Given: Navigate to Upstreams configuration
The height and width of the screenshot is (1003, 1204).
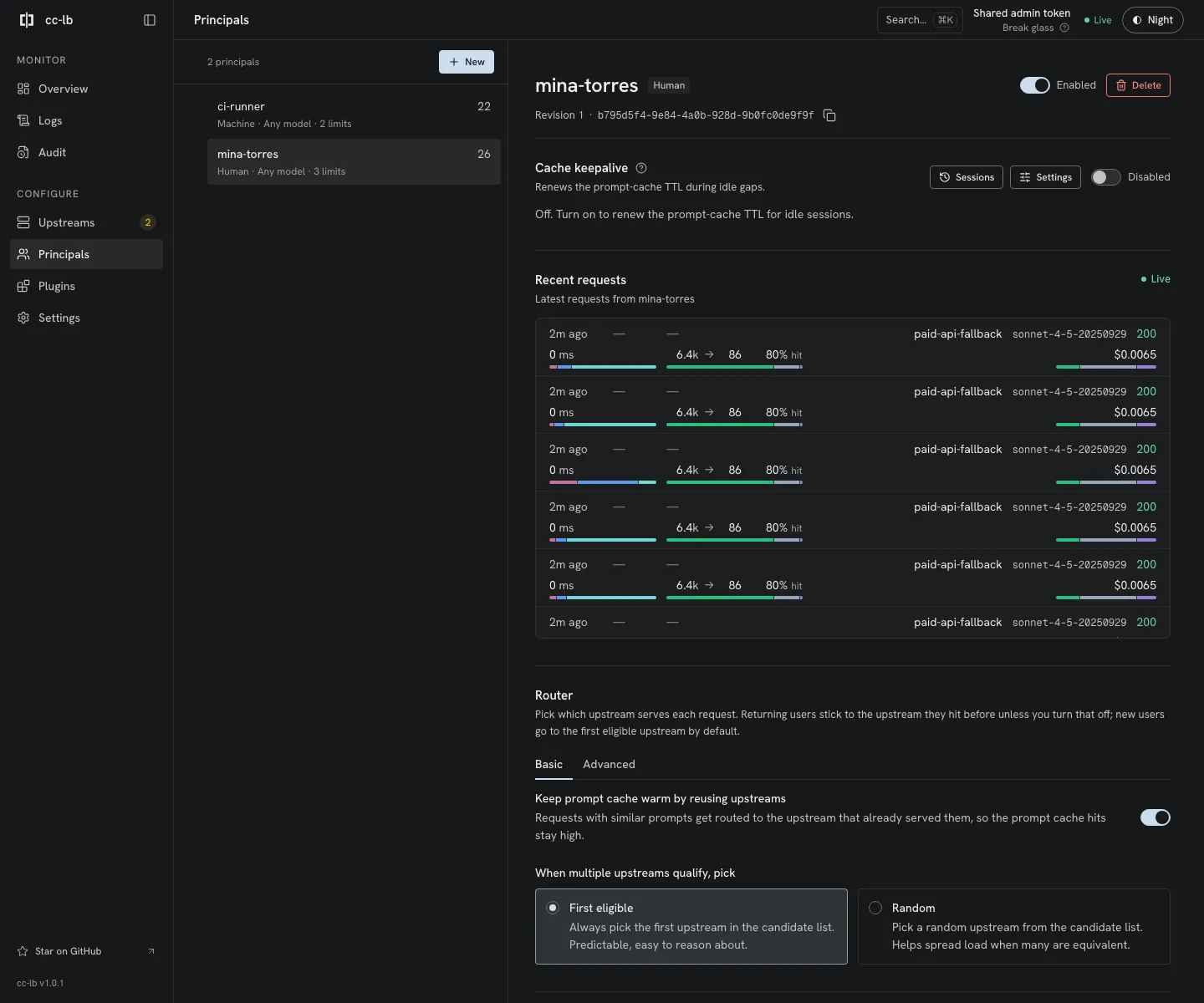Looking at the screenshot, I should click(86, 222).
